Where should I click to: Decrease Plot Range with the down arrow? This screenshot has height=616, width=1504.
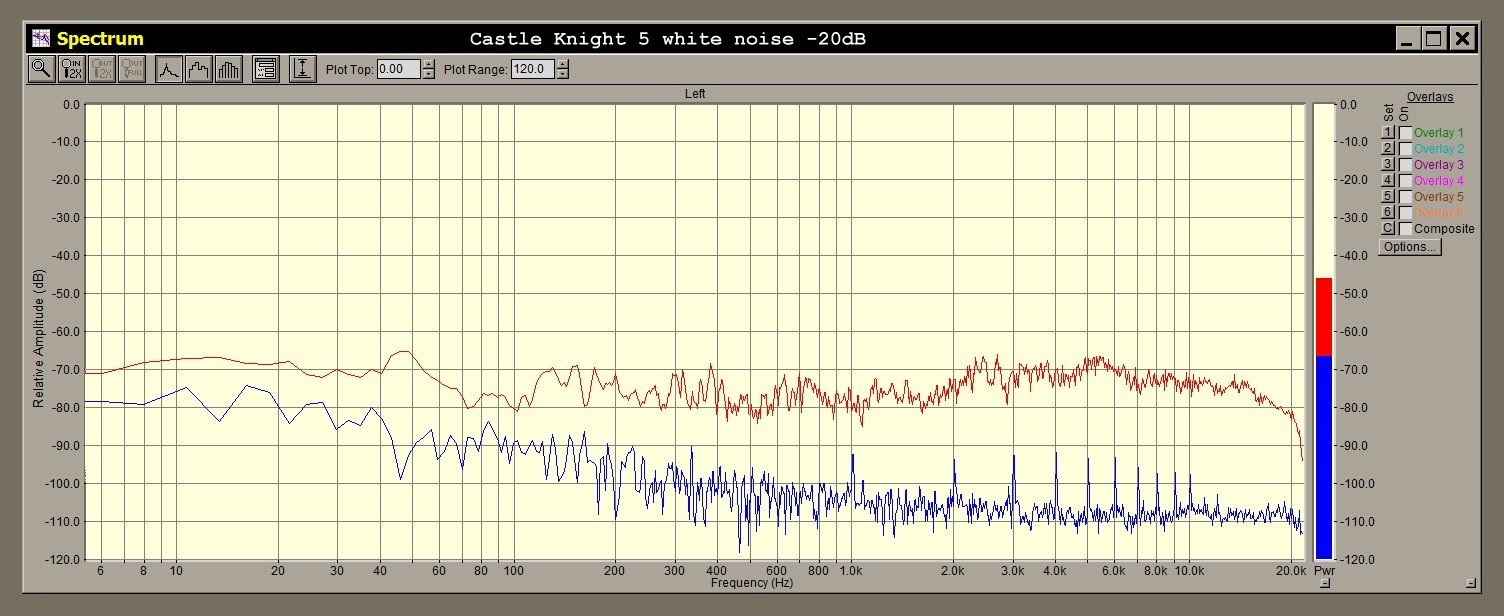tap(563, 75)
